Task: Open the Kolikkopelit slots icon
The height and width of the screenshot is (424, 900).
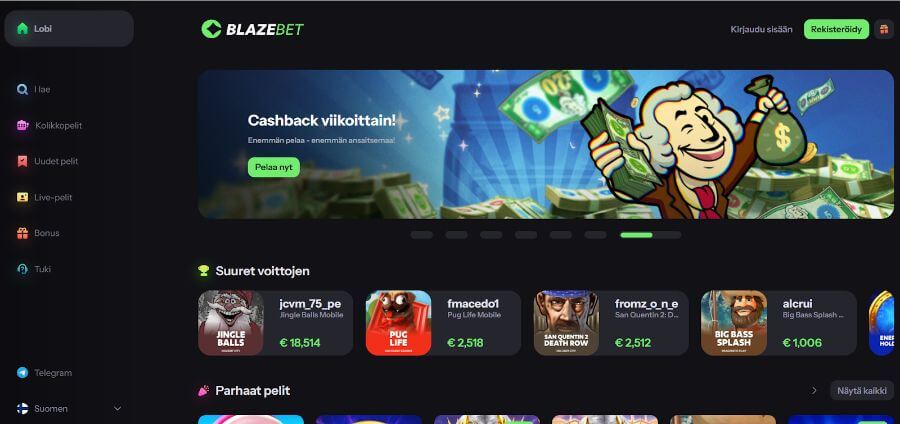Action: (x=22, y=125)
